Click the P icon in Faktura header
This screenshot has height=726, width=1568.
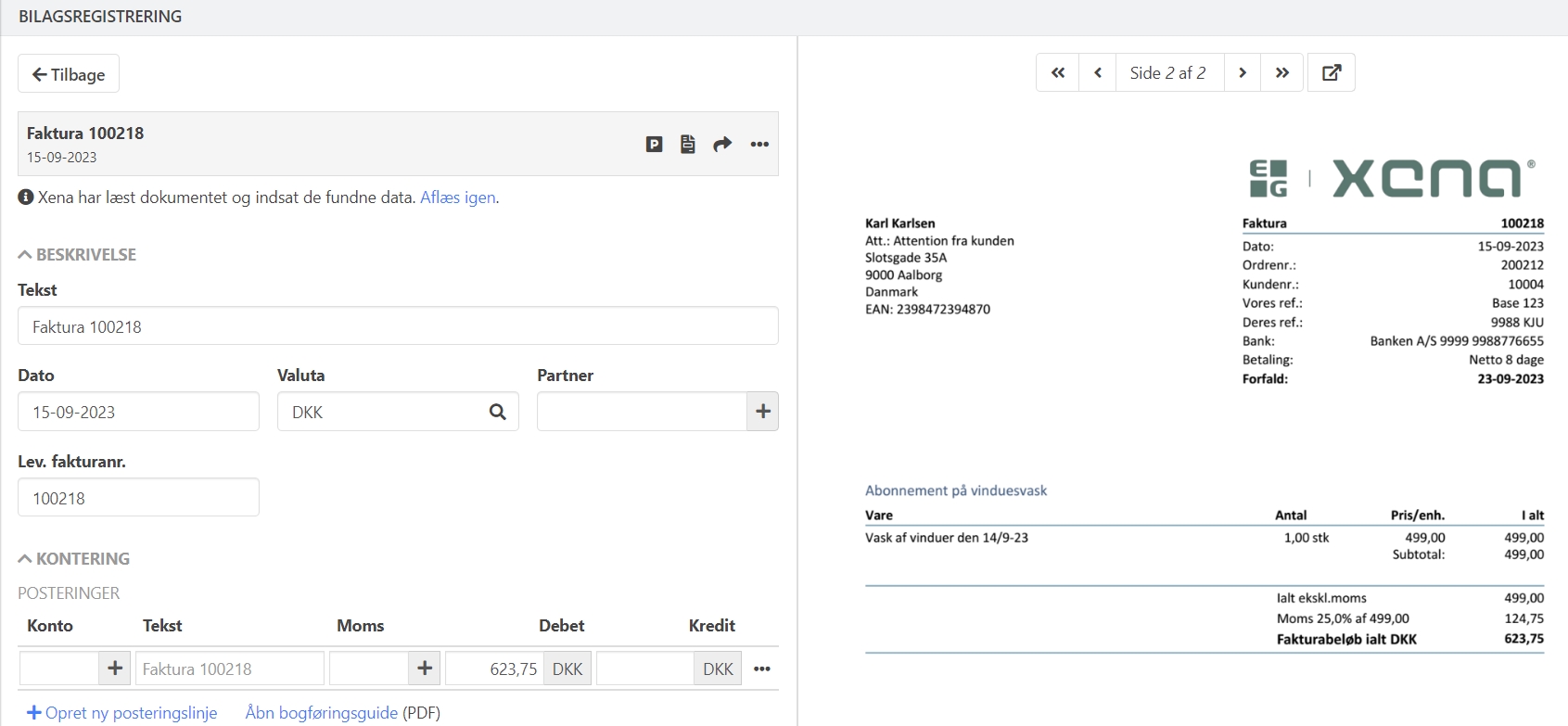654,144
